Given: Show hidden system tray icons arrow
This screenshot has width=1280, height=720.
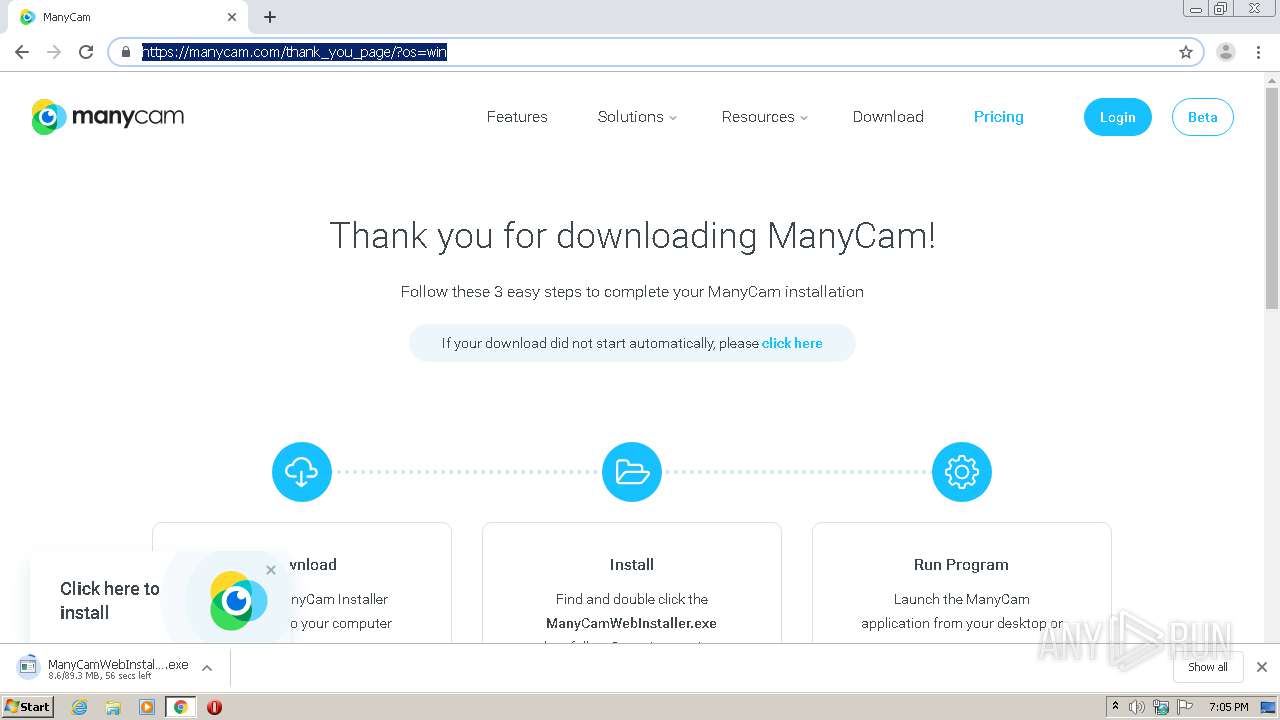Looking at the screenshot, I should [x=1115, y=707].
